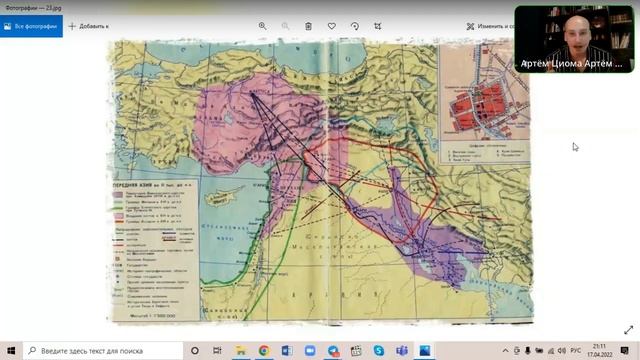The width and height of the screenshot is (640, 360).
Task: Select the Photos app on taskbar
Action: pyautogui.click(x=425, y=351)
